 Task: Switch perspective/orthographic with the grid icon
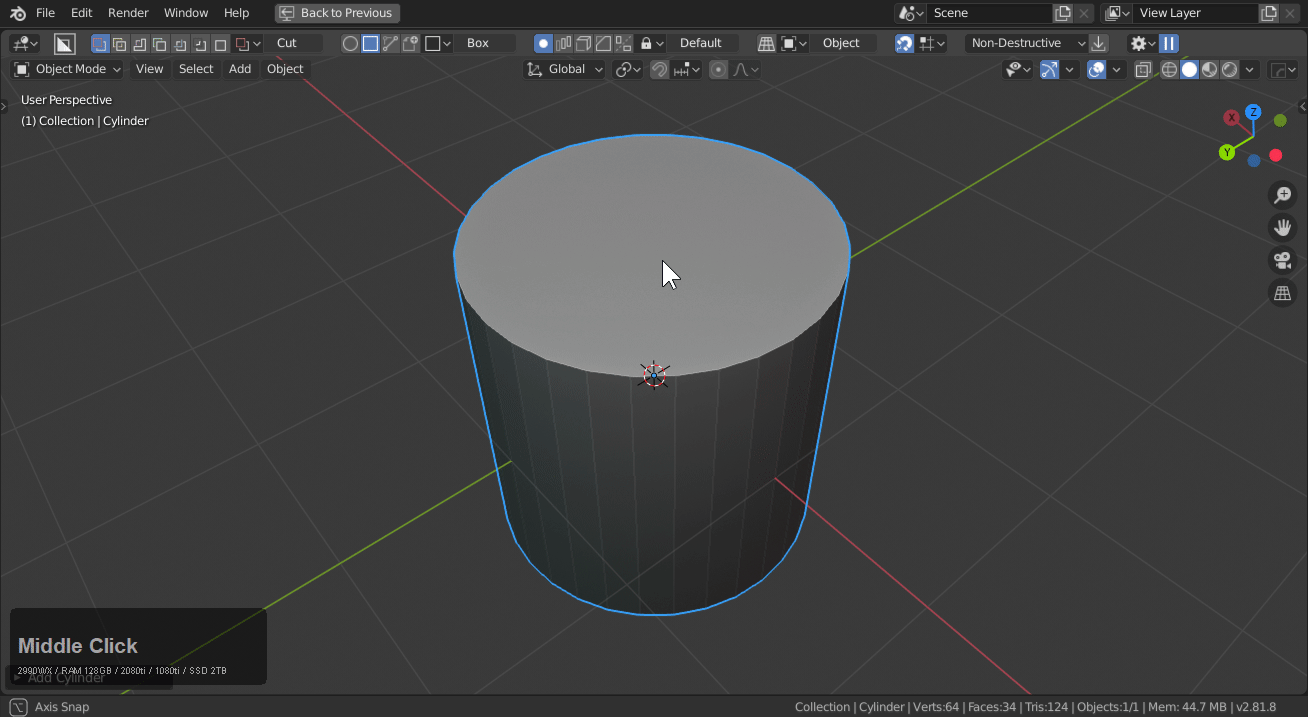coord(1282,294)
